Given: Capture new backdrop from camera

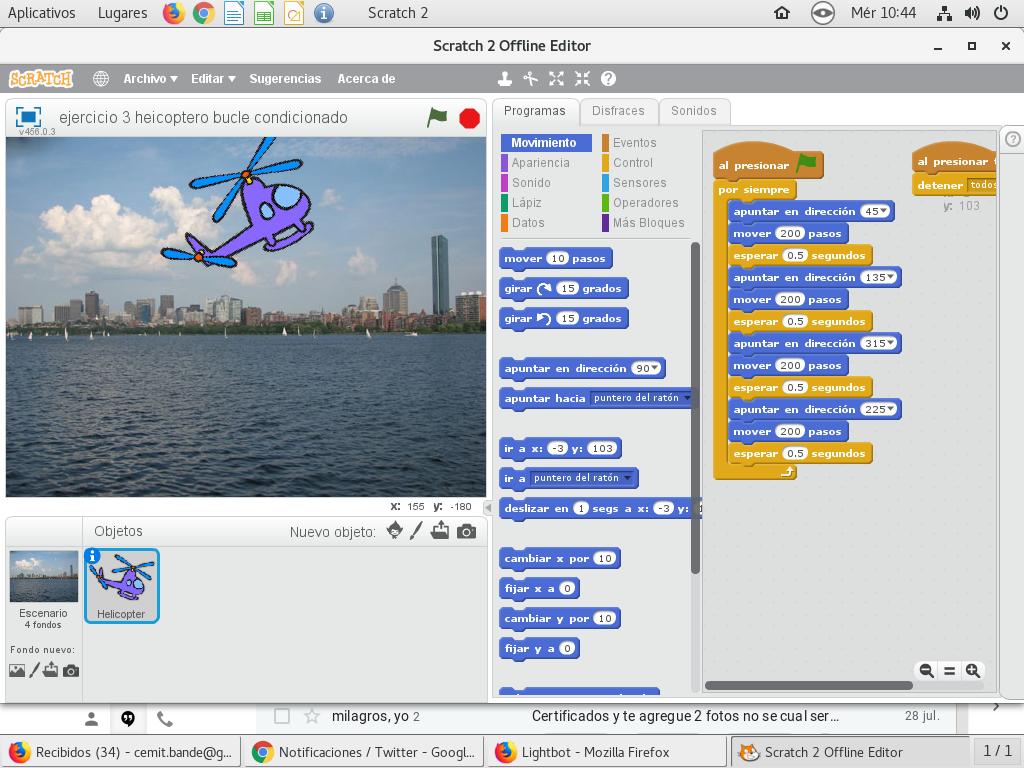Looking at the screenshot, I should pos(71,671).
